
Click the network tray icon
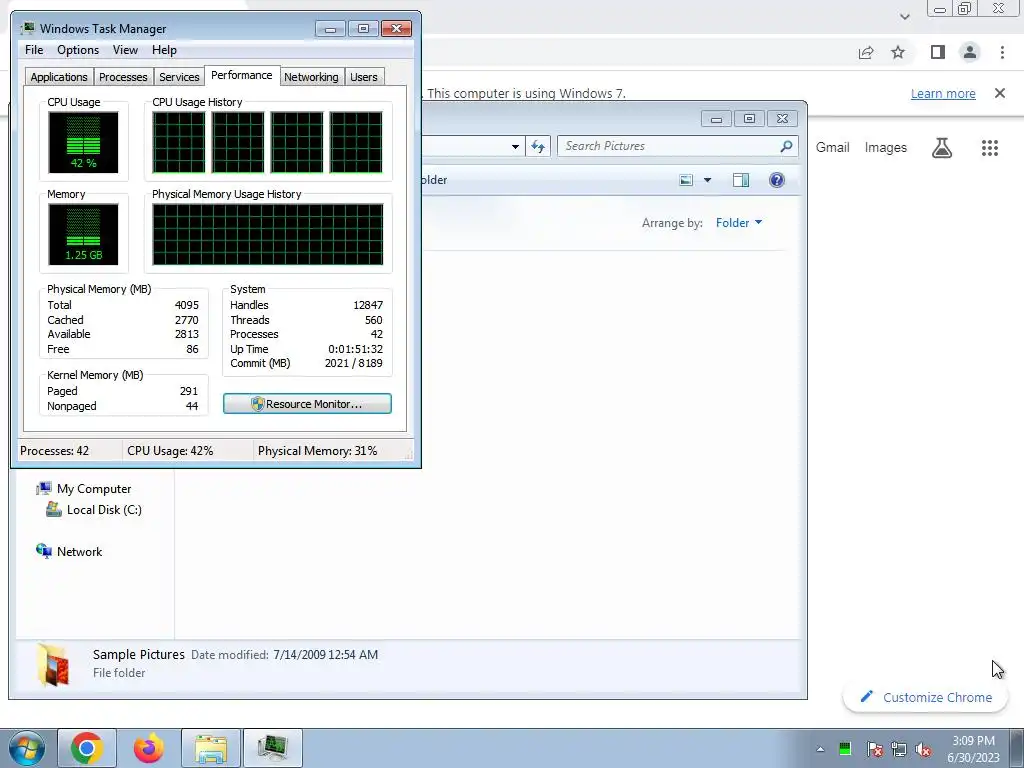point(899,749)
